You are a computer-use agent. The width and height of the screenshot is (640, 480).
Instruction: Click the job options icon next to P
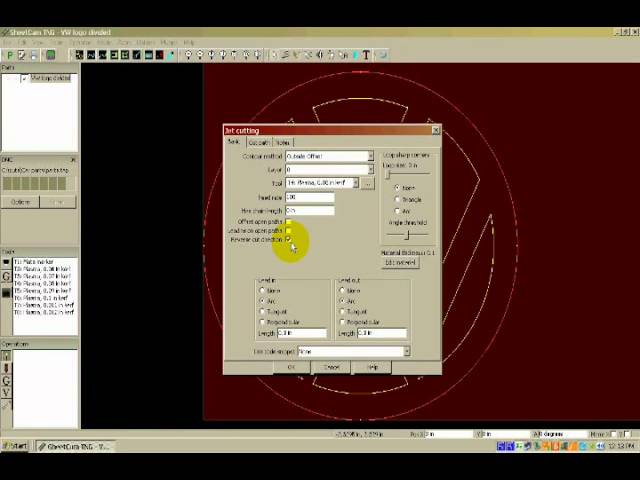click(x=22, y=55)
